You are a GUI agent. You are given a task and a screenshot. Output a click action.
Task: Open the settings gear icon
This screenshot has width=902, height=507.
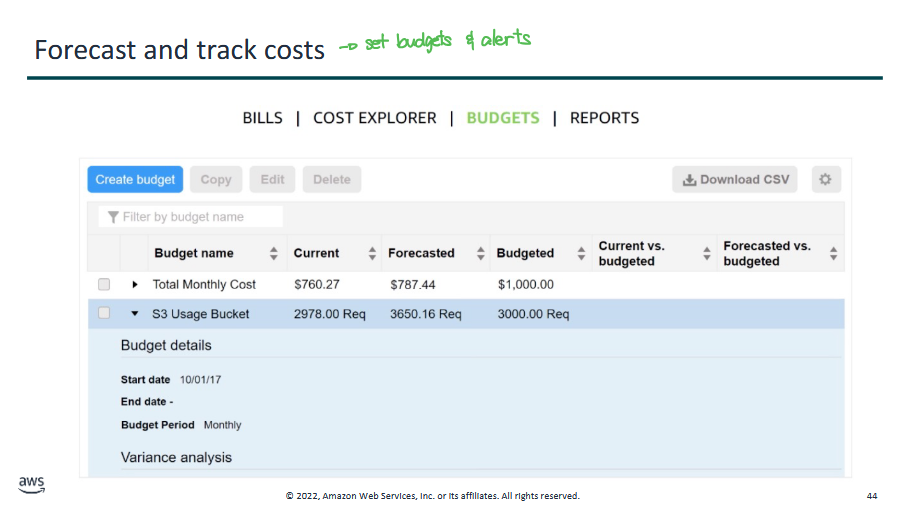click(x=825, y=180)
